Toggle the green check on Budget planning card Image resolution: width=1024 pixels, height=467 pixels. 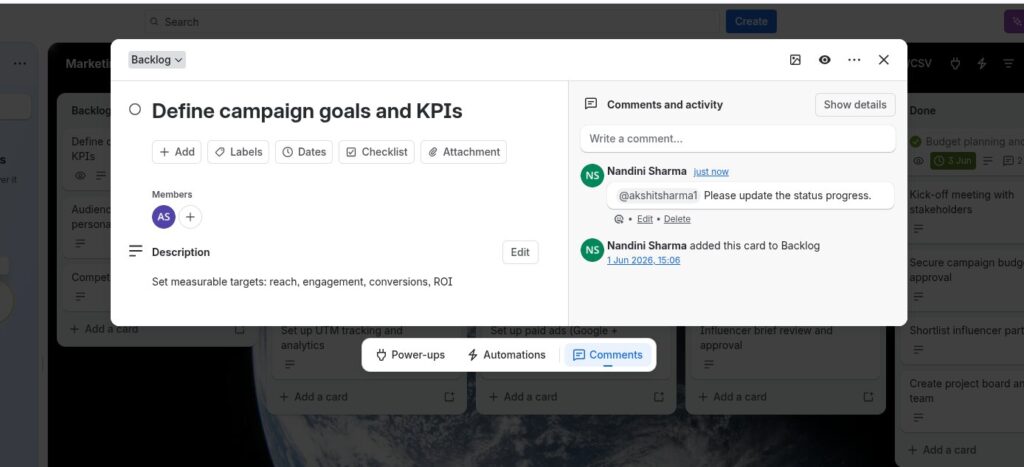coord(916,141)
